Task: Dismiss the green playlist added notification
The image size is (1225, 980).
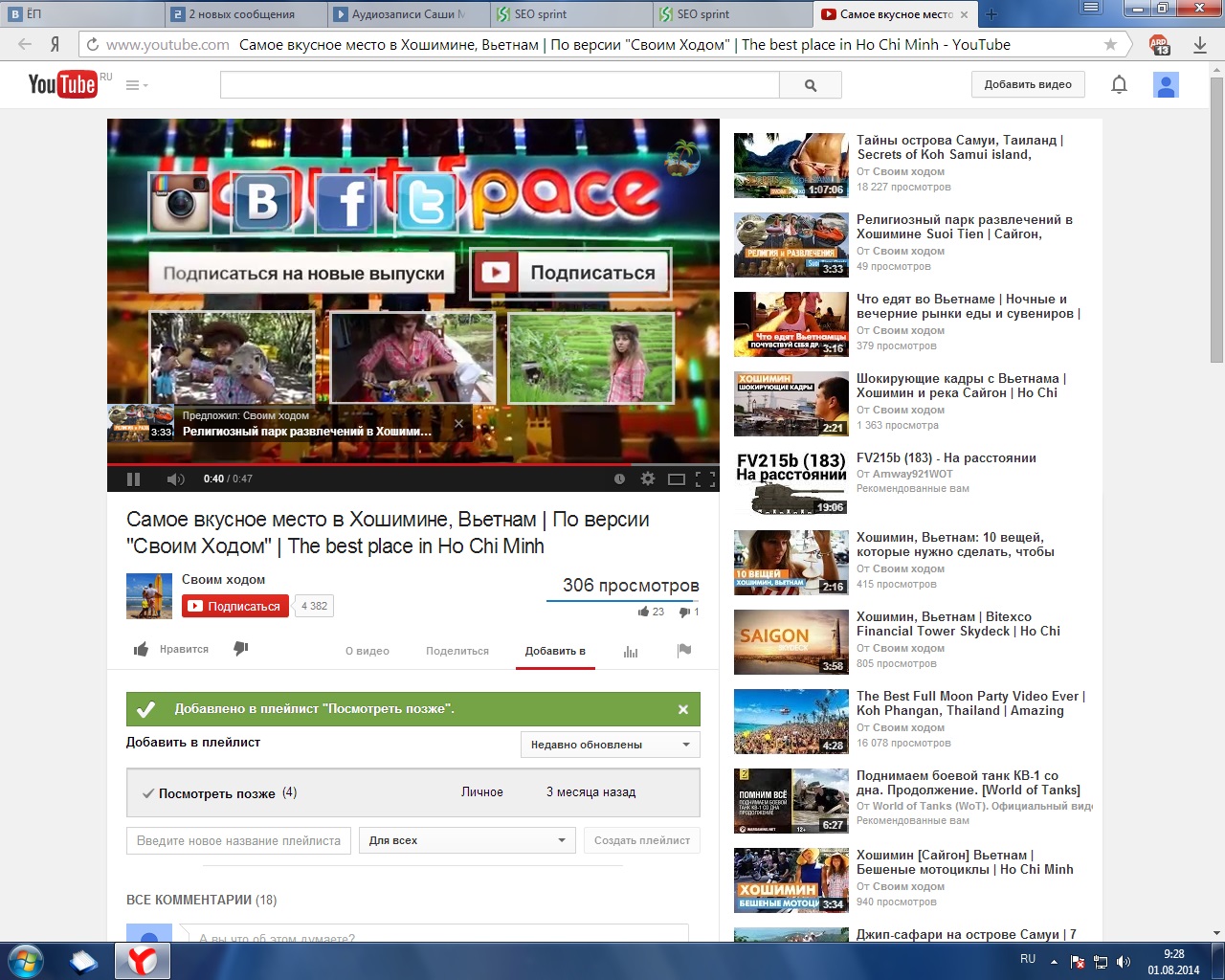Action: pos(683,709)
